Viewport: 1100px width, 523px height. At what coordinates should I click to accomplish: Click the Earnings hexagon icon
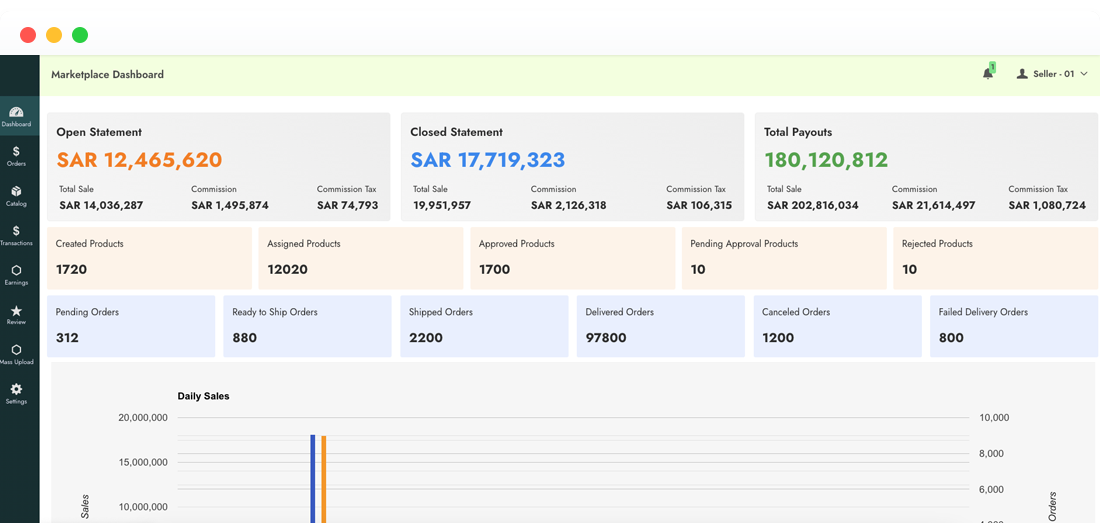tap(16, 270)
